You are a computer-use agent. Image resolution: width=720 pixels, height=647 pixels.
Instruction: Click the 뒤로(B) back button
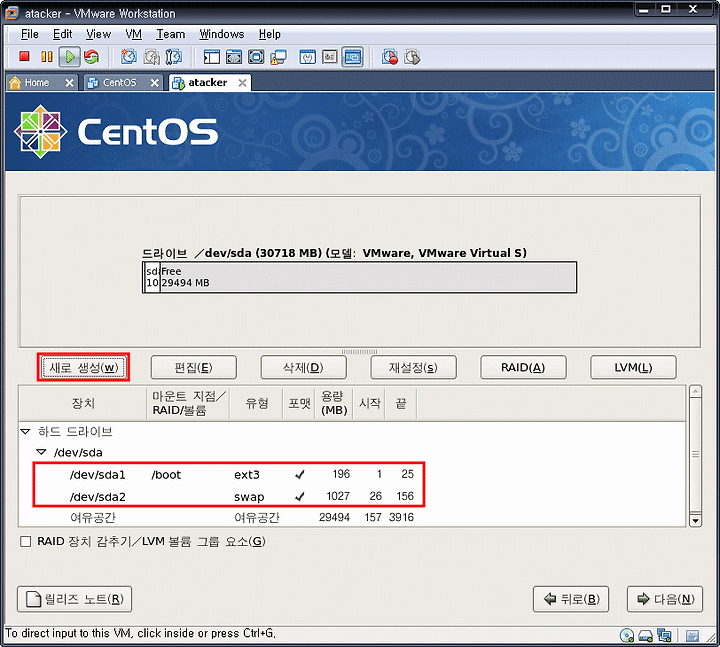pos(571,599)
